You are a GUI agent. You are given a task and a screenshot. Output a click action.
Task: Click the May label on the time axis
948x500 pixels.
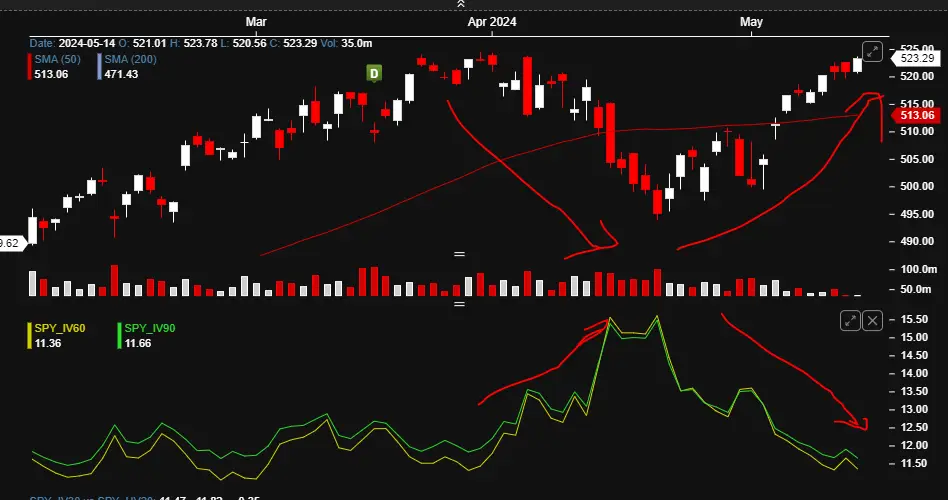(752, 22)
